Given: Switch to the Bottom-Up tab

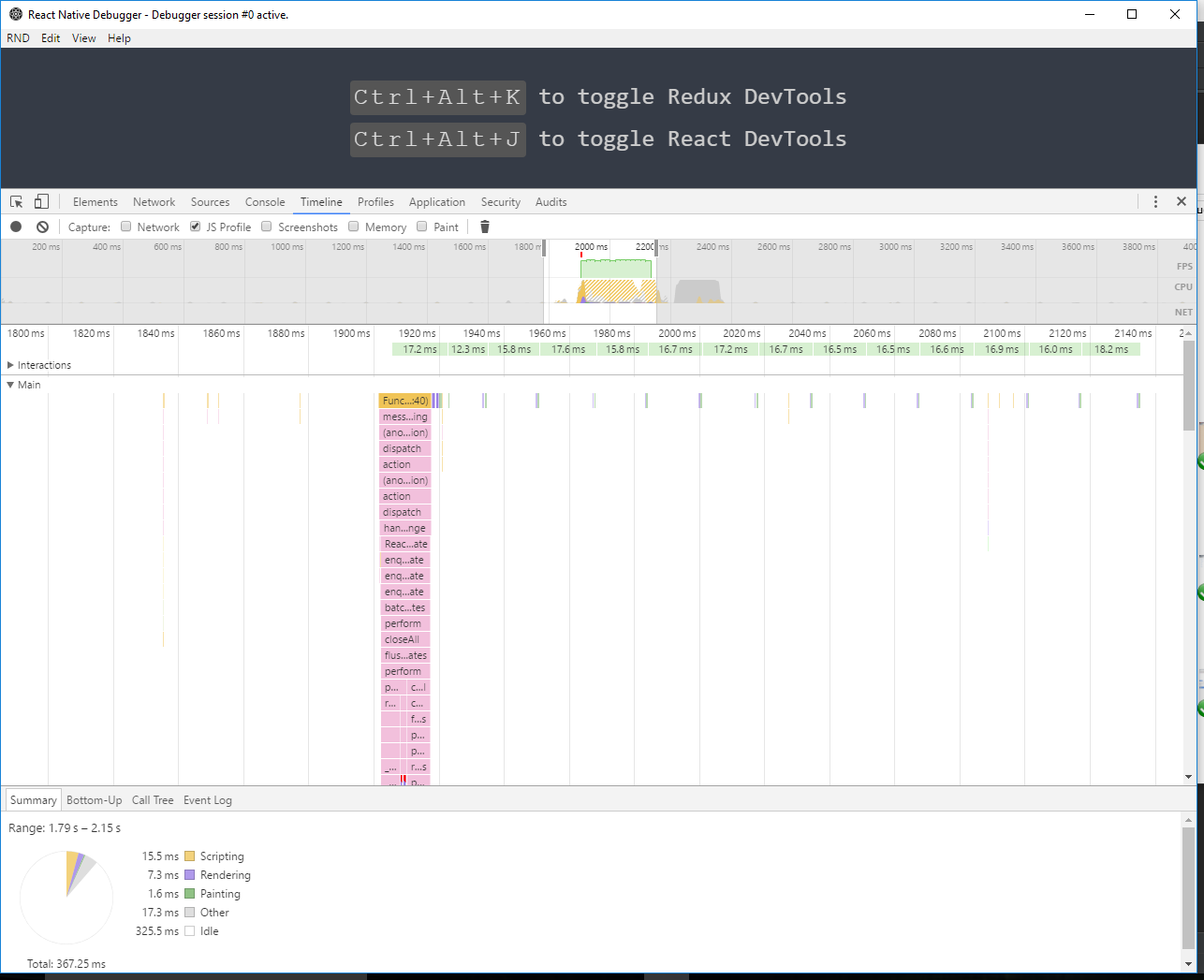Looking at the screenshot, I should [95, 800].
